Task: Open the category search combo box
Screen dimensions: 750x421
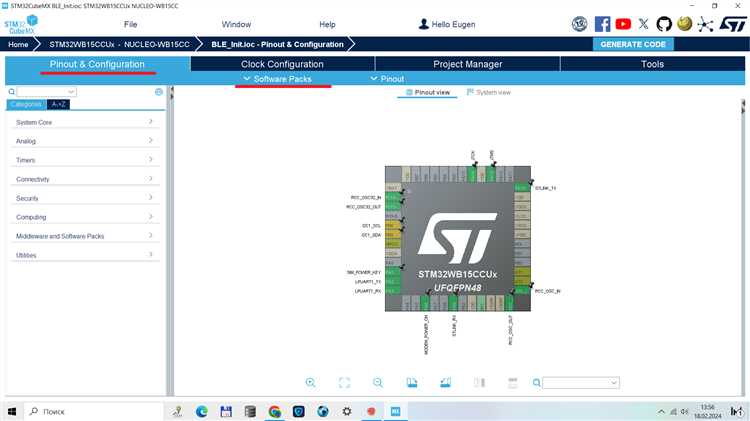Action: tap(46, 92)
